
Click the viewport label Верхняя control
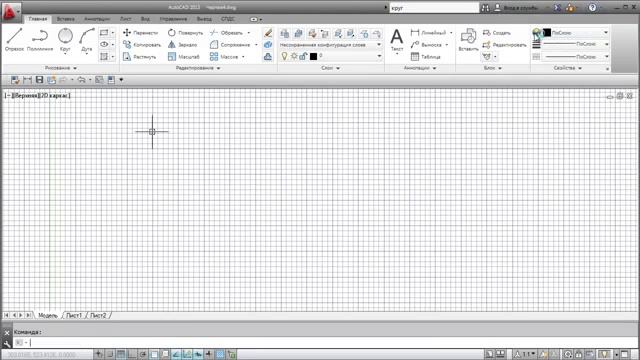[x=27, y=96]
